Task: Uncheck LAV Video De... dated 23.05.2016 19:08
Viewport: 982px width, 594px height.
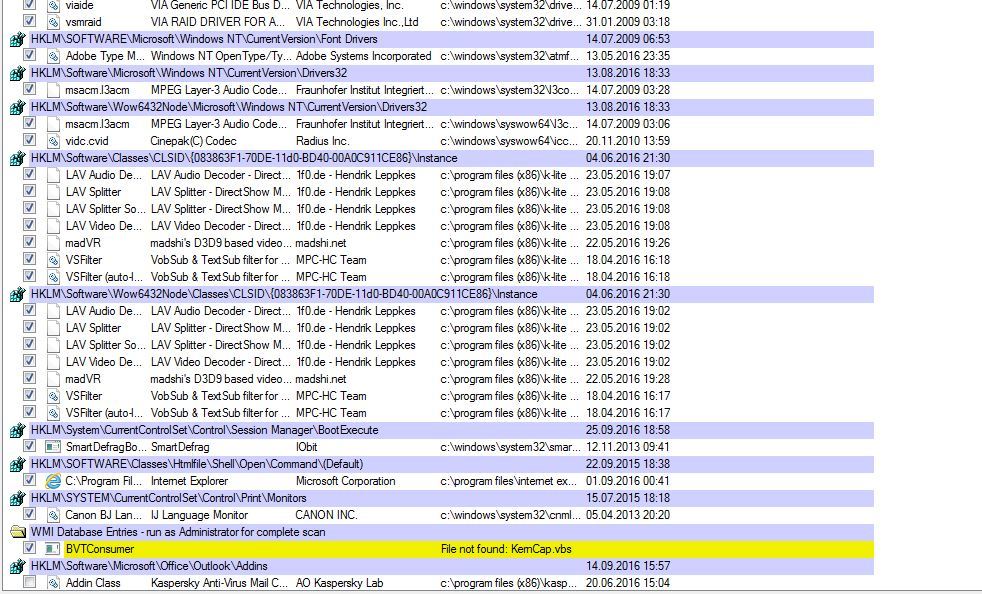Action: [x=29, y=224]
